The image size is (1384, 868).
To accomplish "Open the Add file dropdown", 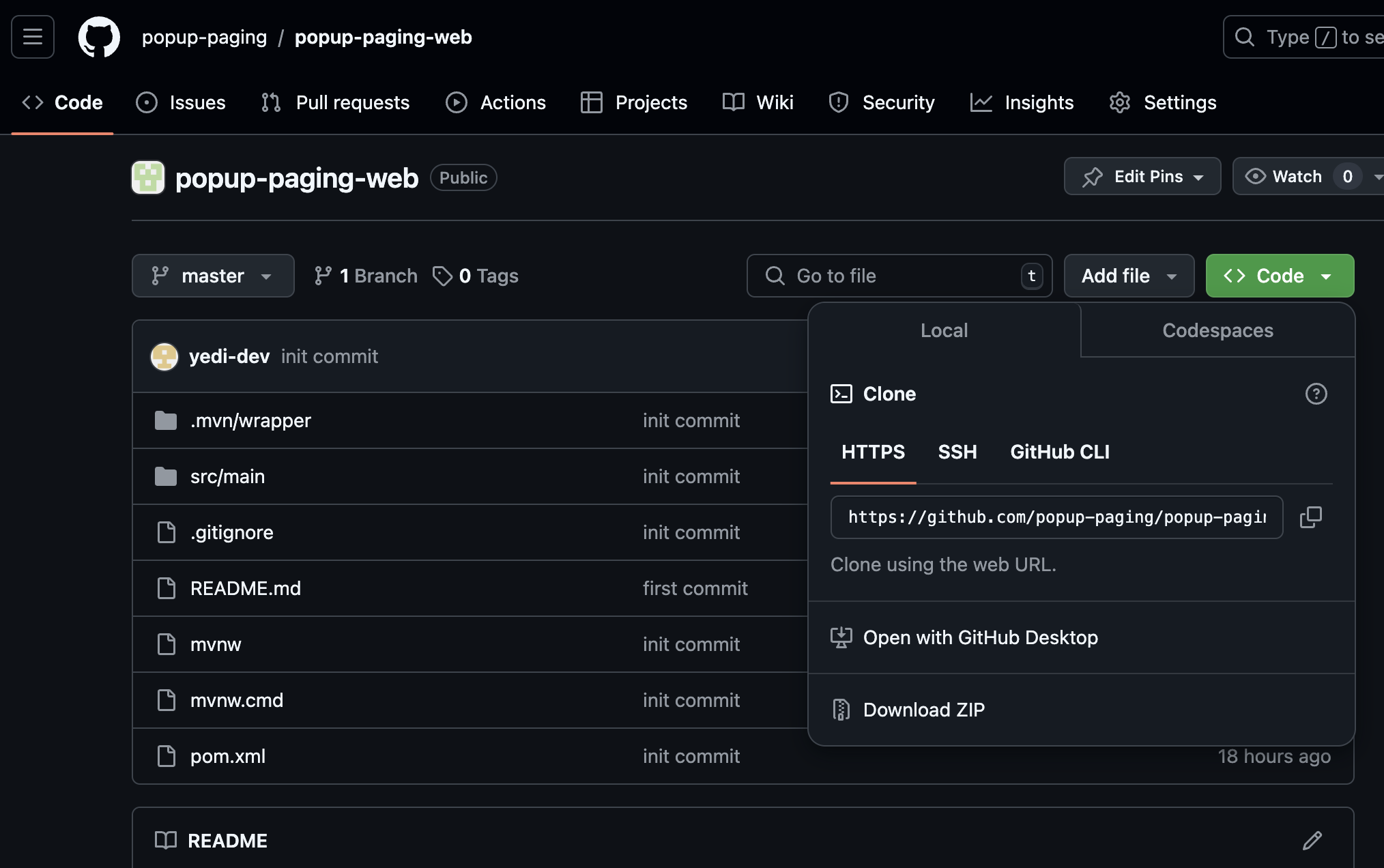I will click(x=1129, y=276).
